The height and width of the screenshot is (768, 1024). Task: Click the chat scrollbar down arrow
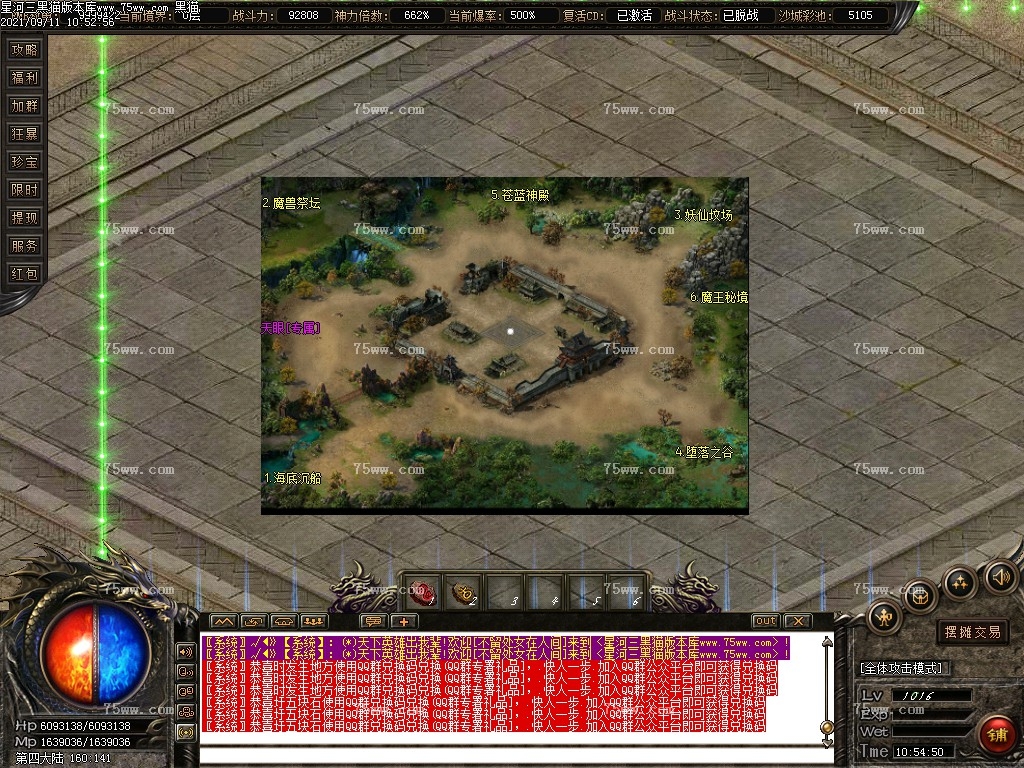[x=827, y=742]
